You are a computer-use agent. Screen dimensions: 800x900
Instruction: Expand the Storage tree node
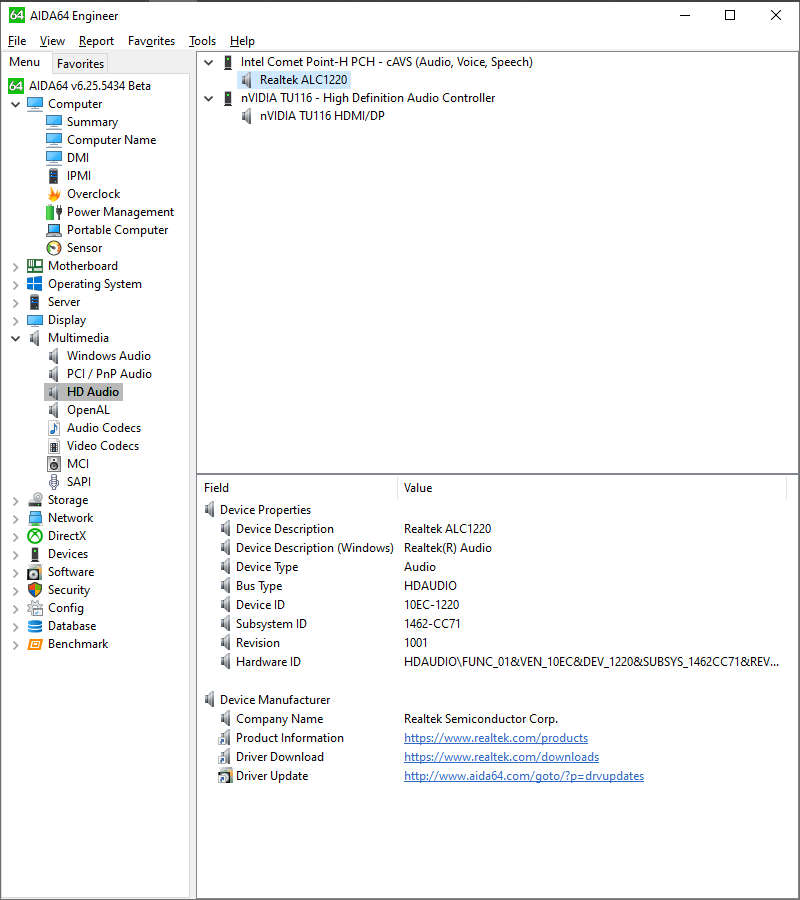15,501
